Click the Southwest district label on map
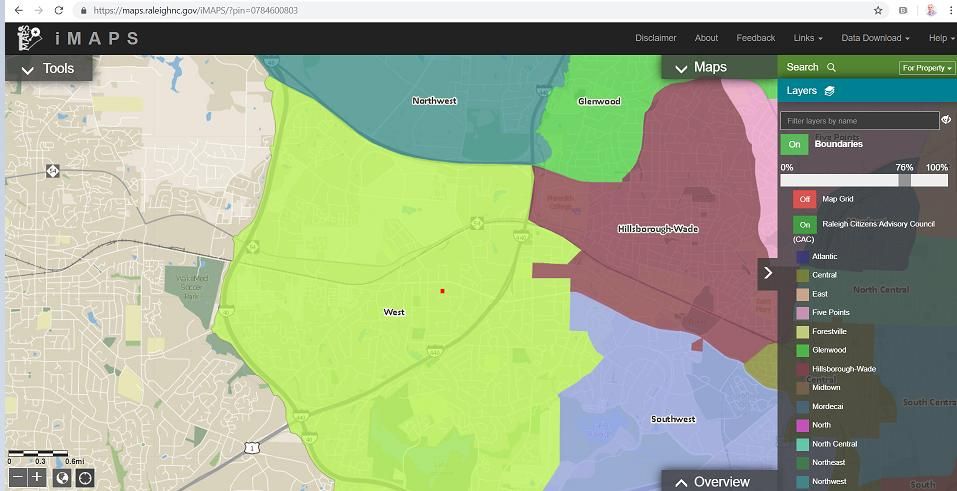Screen dimensions: 957x491 pyautogui.click(x=673, y=420)
